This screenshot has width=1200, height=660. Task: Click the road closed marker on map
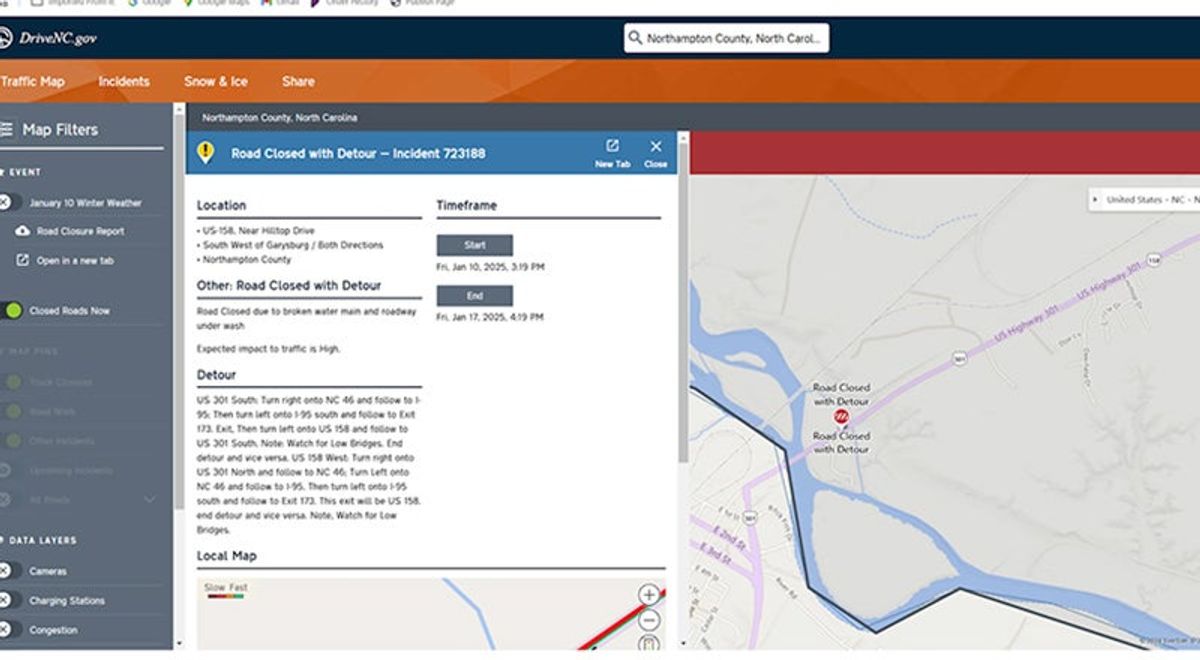841,415
